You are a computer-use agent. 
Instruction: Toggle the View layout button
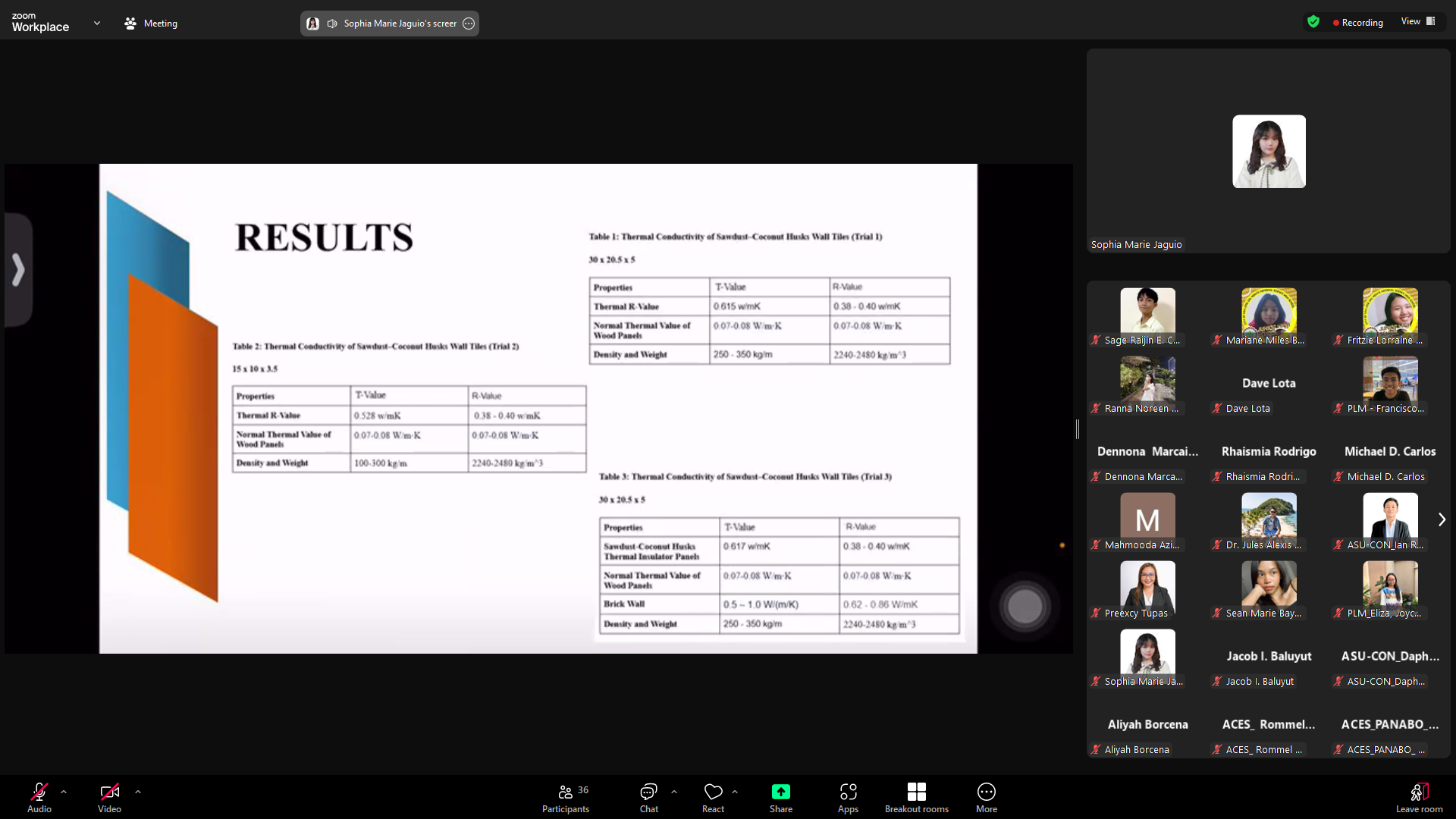point(1417,21)
